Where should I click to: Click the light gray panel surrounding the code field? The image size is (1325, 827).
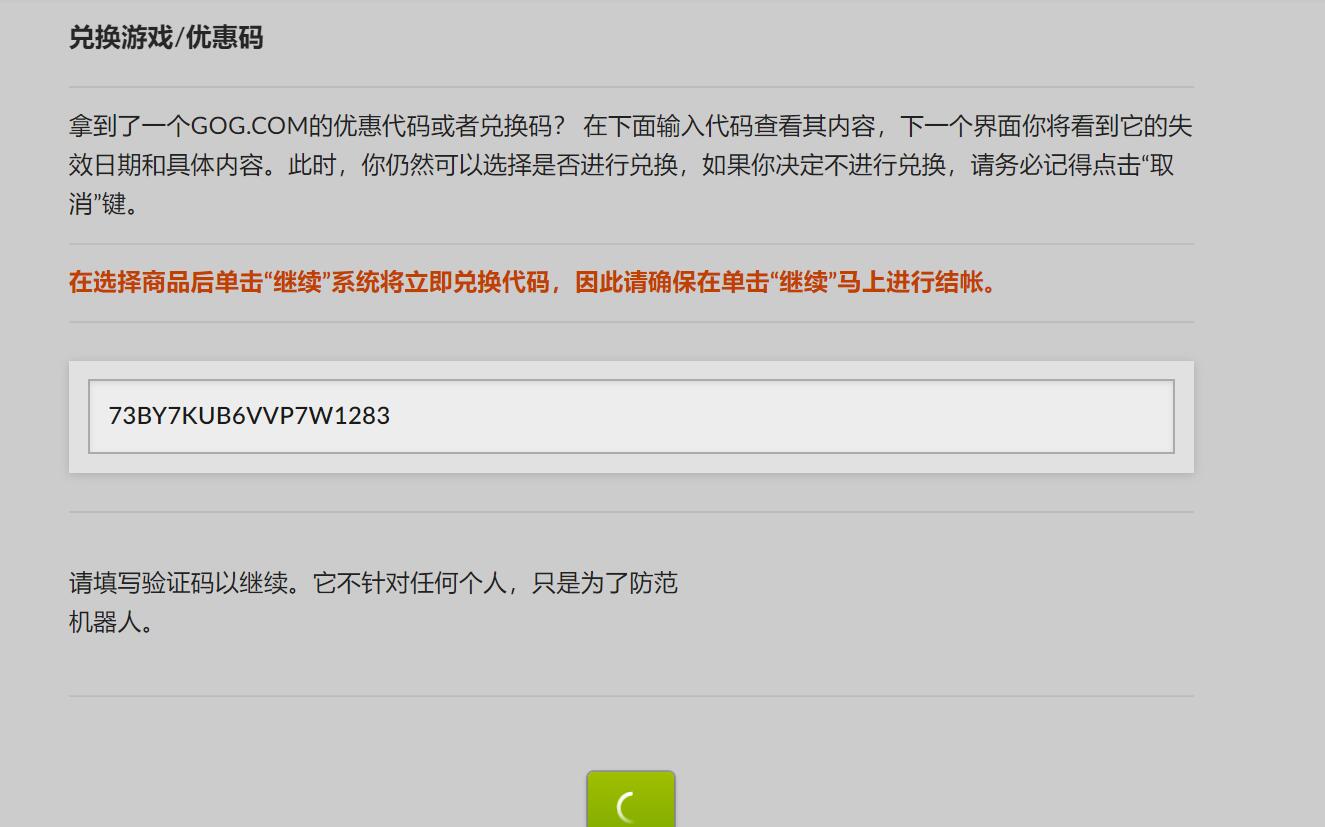pyautogui.click(x=631, y=417)
